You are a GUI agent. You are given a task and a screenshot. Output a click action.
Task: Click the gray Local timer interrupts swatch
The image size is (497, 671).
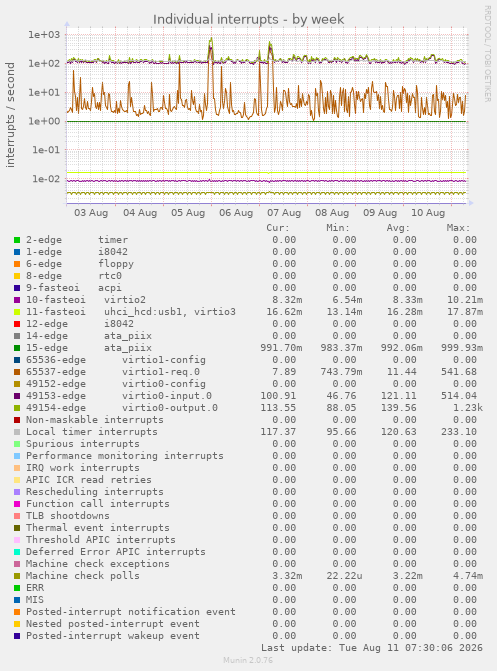point(17,432)
